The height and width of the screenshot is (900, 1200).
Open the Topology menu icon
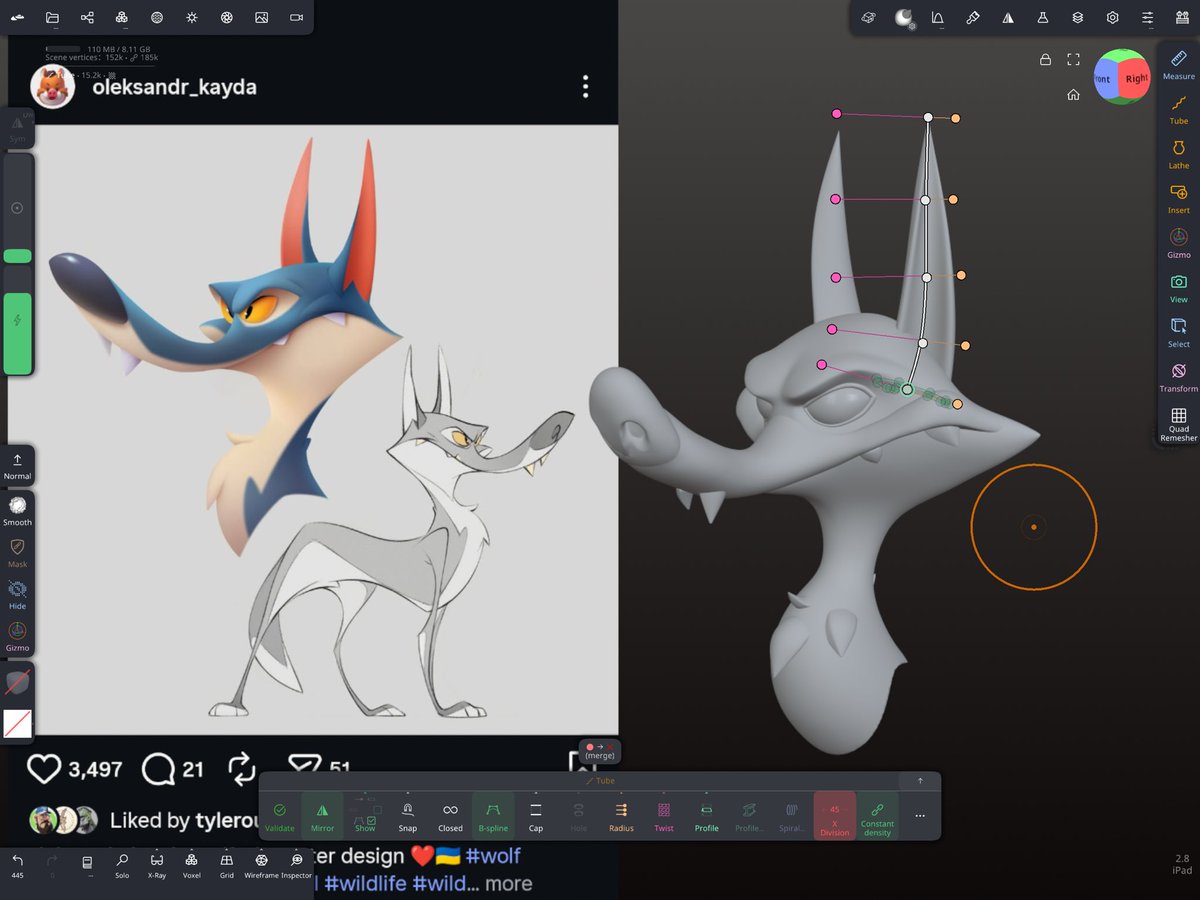pyautogui.click(x=121, y=18)
